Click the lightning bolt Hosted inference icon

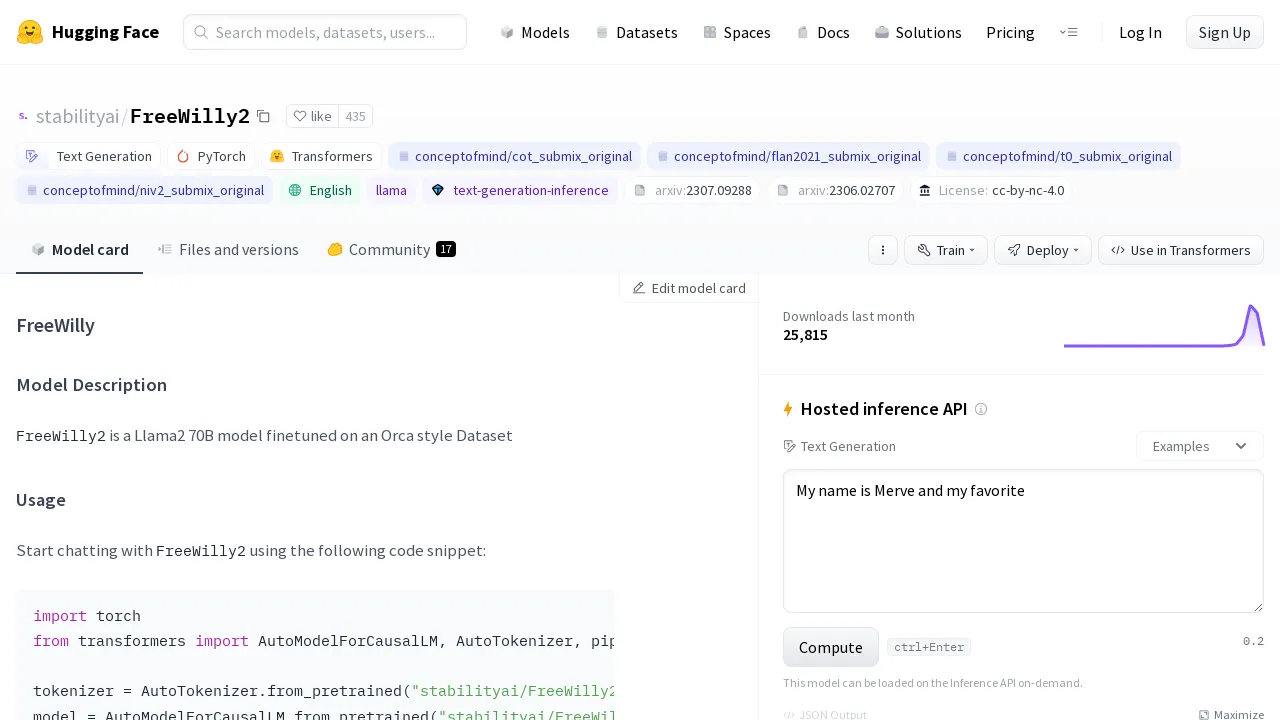[x=788, y=409]
